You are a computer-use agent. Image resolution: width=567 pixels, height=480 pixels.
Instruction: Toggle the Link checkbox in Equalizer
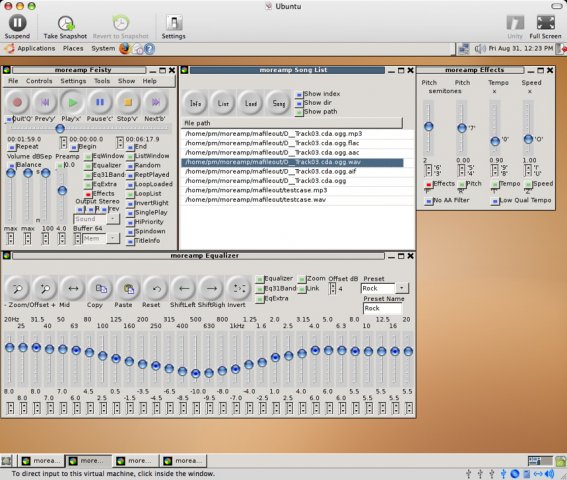[x=302, y=289]
